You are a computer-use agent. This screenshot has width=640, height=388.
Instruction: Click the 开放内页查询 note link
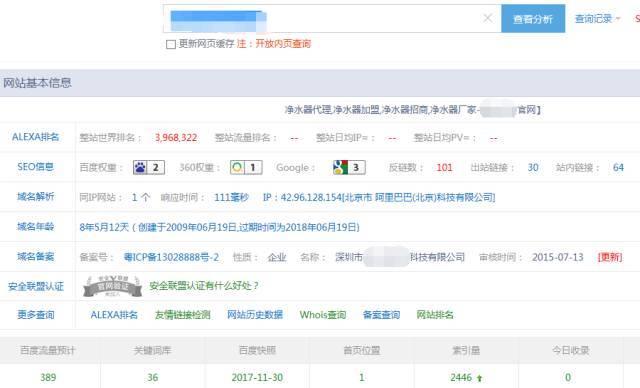[x=283, y=44]
